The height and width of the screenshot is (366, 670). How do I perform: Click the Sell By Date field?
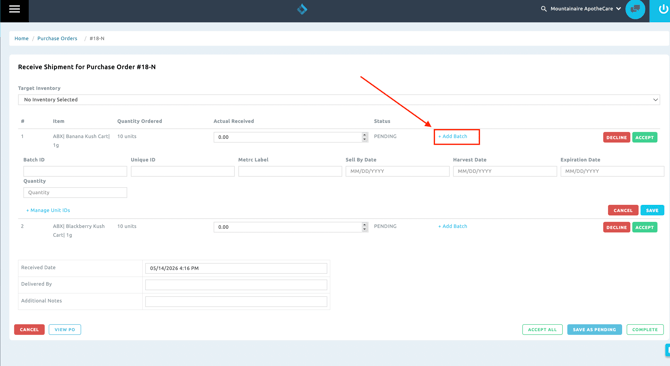point(397,171)
